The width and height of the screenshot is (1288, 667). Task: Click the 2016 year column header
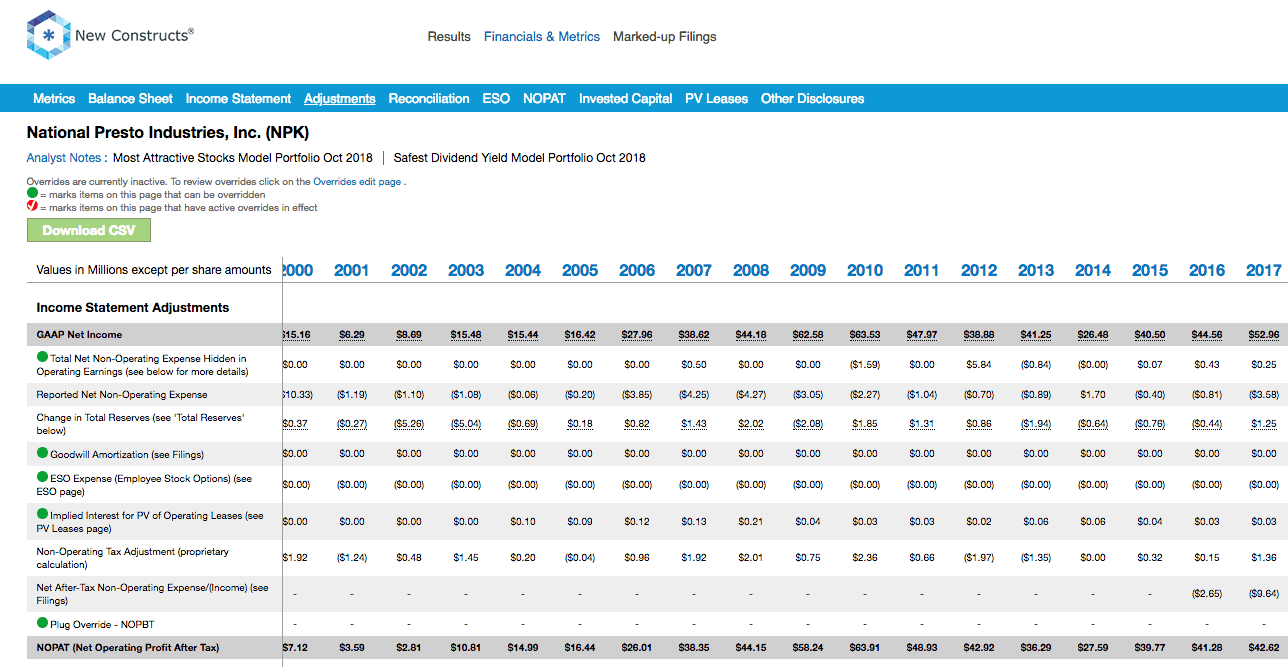point(1207,270)
